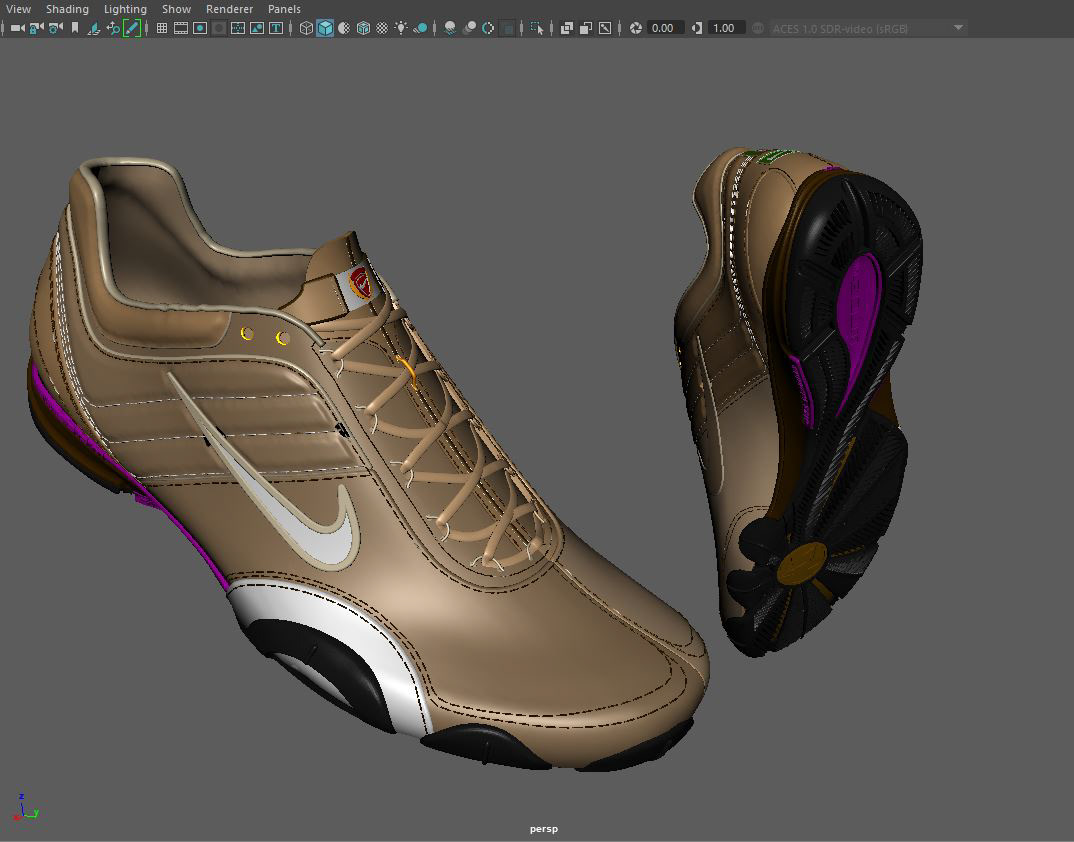Click the Panels menu button
The image size is (1074, 842).
pos(284,9)
